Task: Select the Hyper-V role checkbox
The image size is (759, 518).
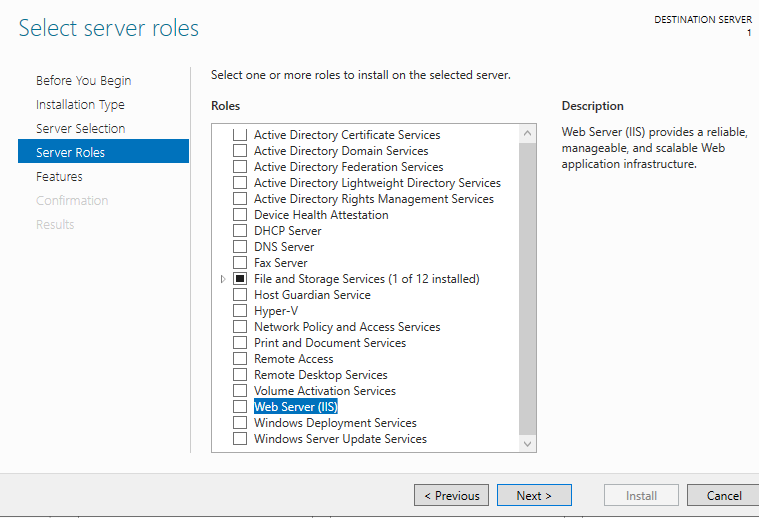Action: [240, 311]
